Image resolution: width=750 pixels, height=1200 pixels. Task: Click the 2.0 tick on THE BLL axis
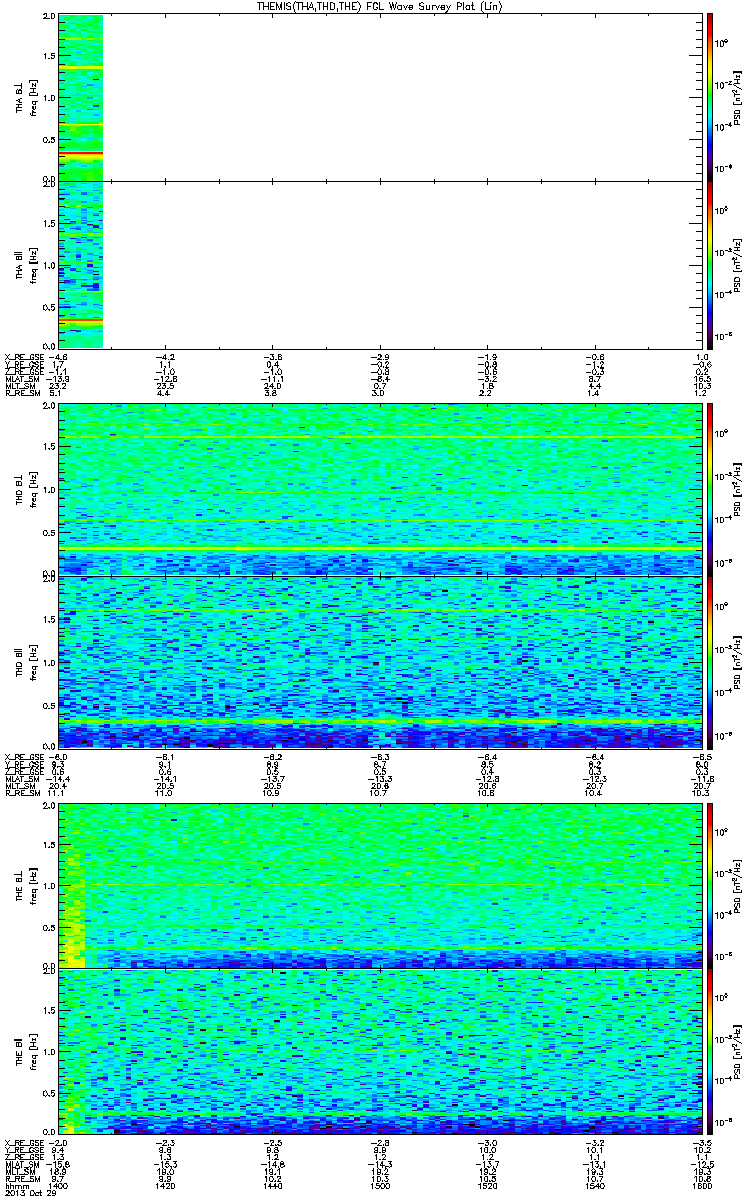coord(50,806)
